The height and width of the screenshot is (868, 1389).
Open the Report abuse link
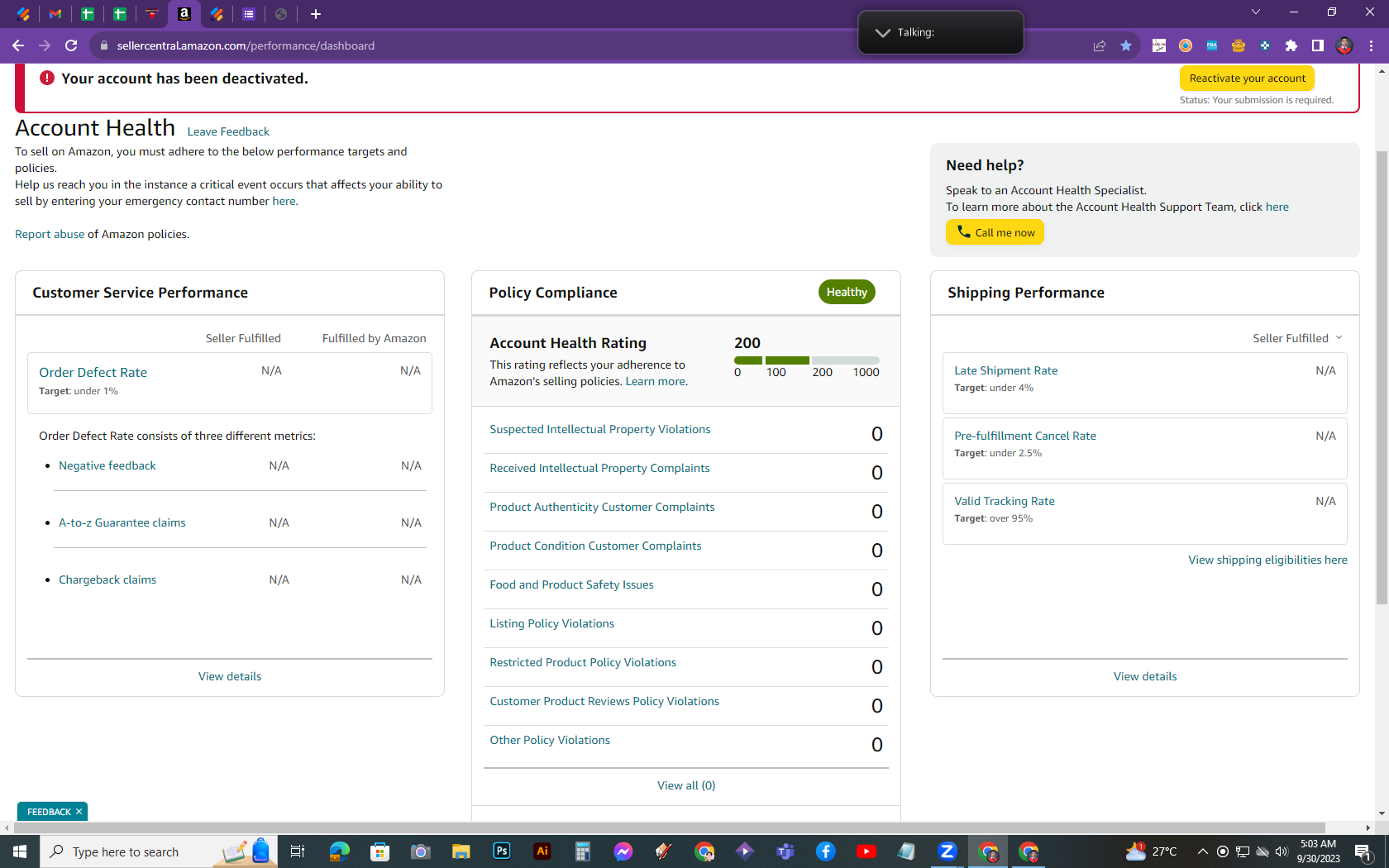[50, 234]
